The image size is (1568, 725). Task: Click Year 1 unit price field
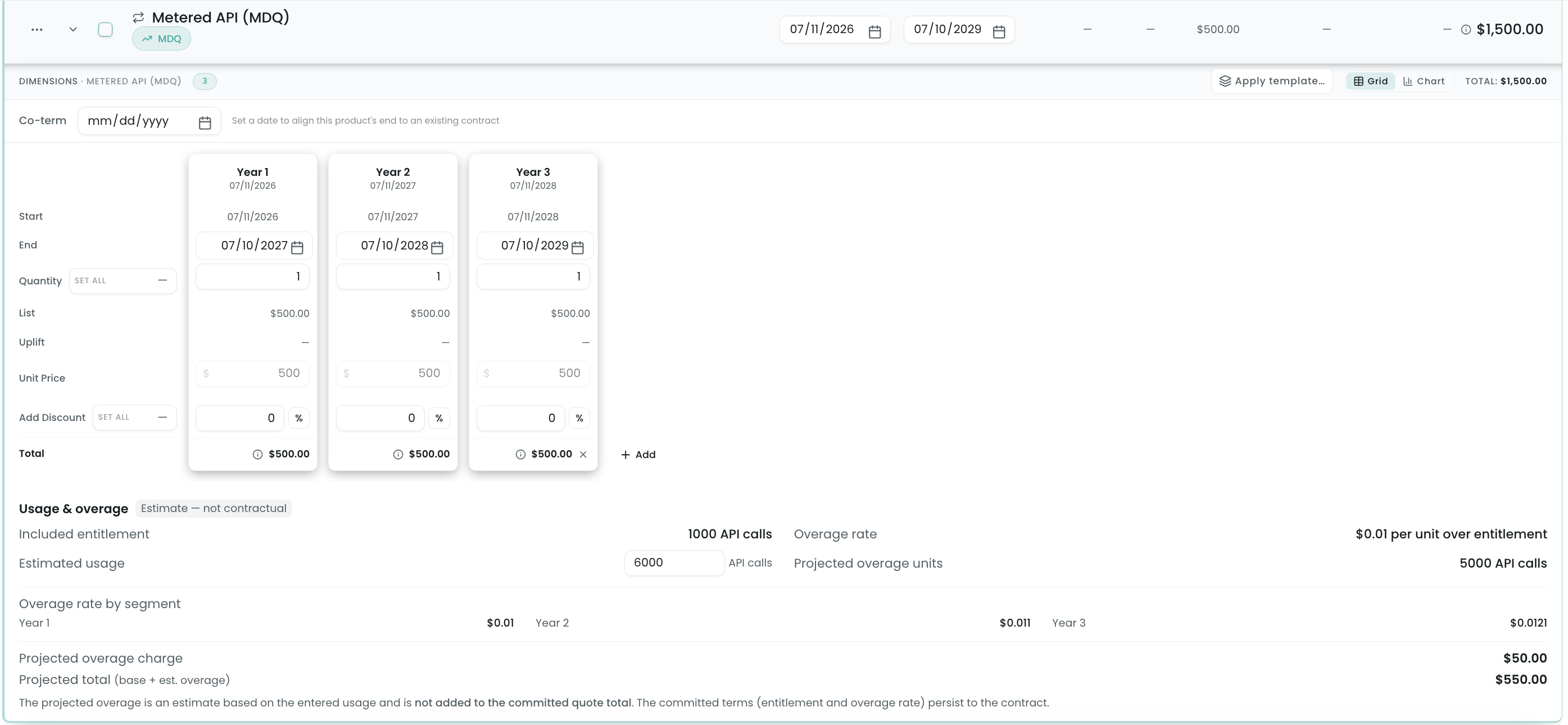252,373
